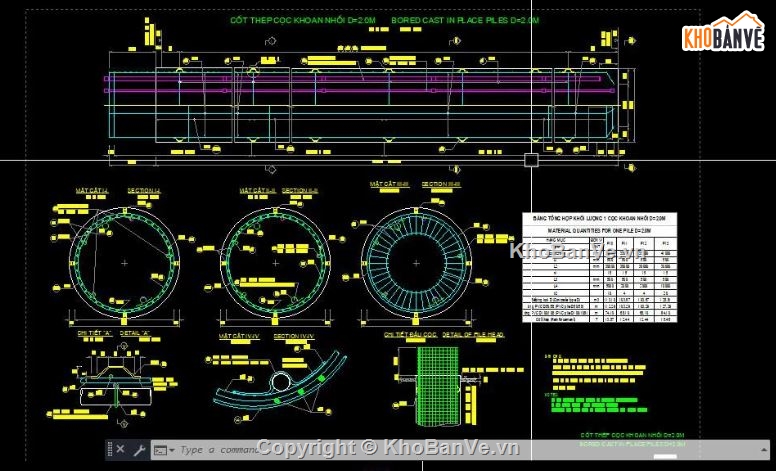Open command line Customize wrench menu
The image size is (776, 471).
point(139,450)
